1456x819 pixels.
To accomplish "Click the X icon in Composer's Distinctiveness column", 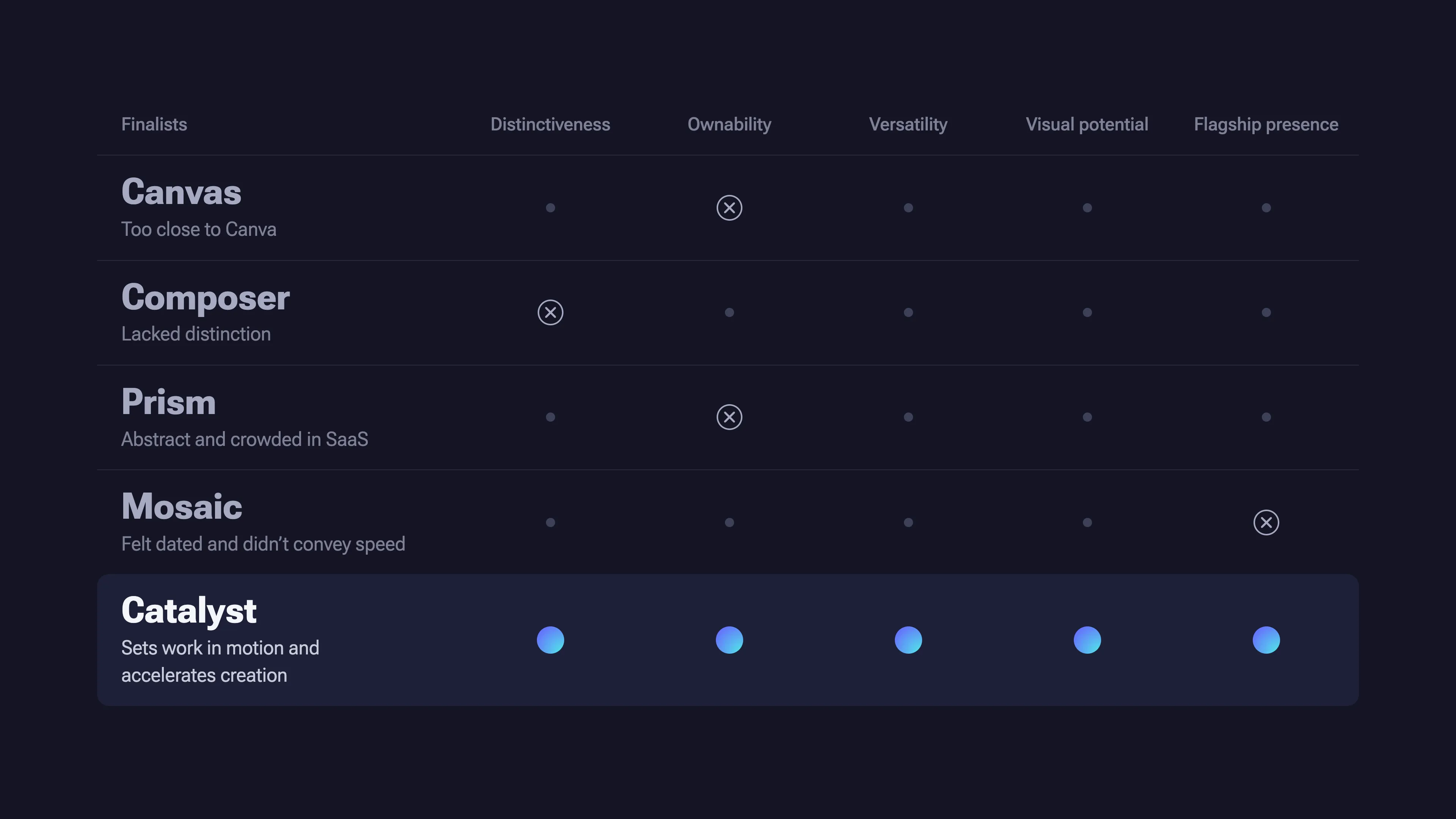I will click(550, 312).
